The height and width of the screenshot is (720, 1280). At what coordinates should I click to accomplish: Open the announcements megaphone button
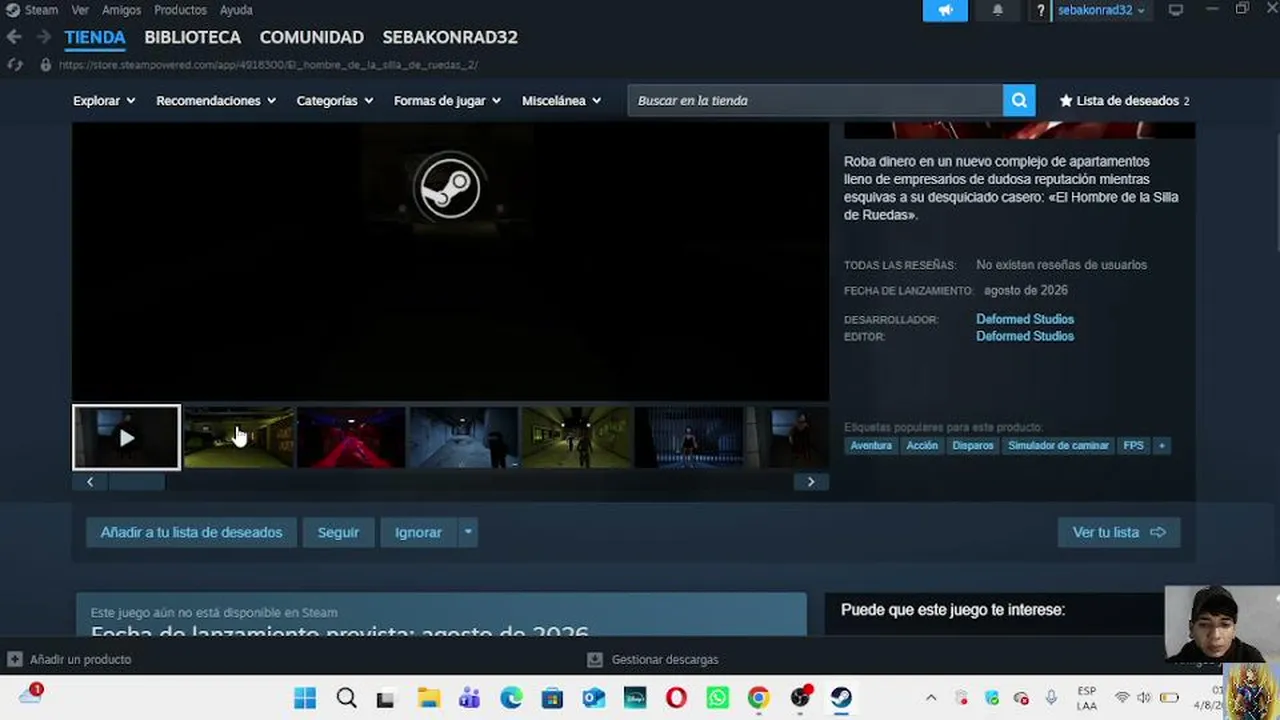[x=945, y=10]
